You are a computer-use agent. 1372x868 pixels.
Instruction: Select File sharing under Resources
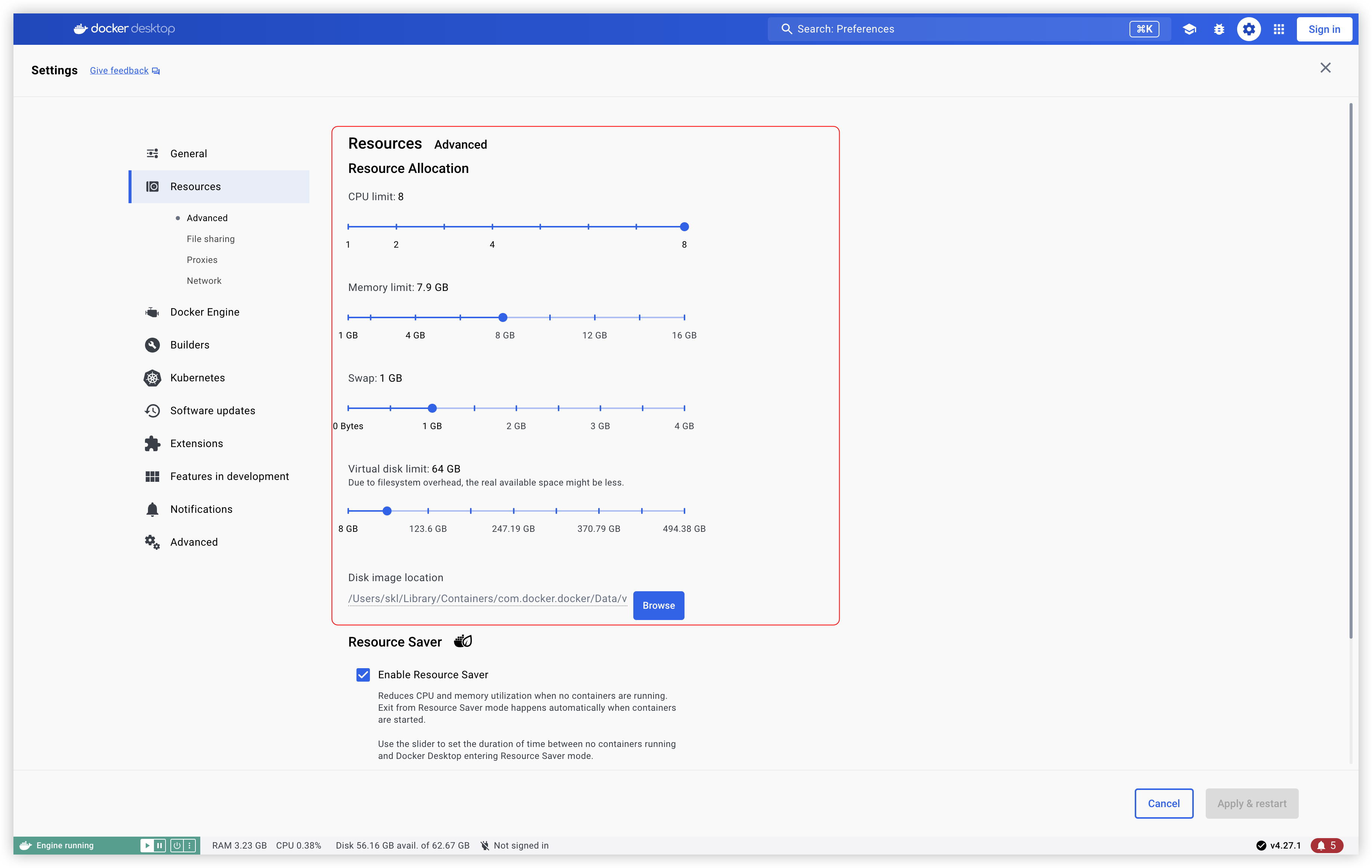click(210, 239)
